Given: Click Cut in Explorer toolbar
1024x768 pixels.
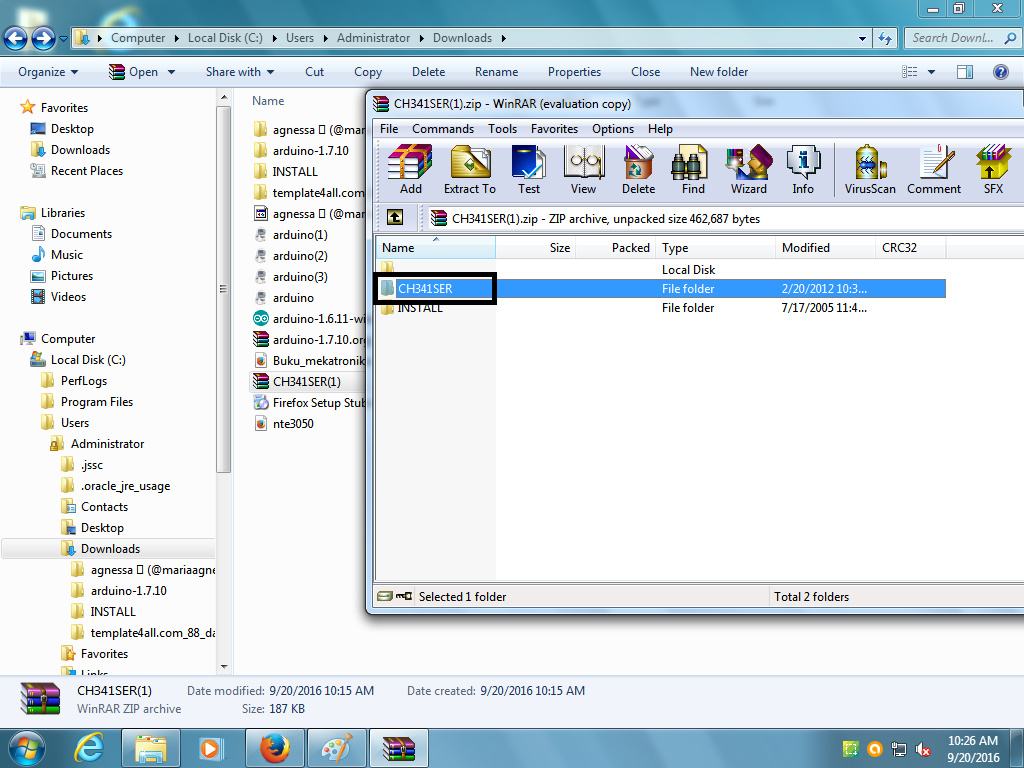Looking at the screenshot, I should [314, 72].
